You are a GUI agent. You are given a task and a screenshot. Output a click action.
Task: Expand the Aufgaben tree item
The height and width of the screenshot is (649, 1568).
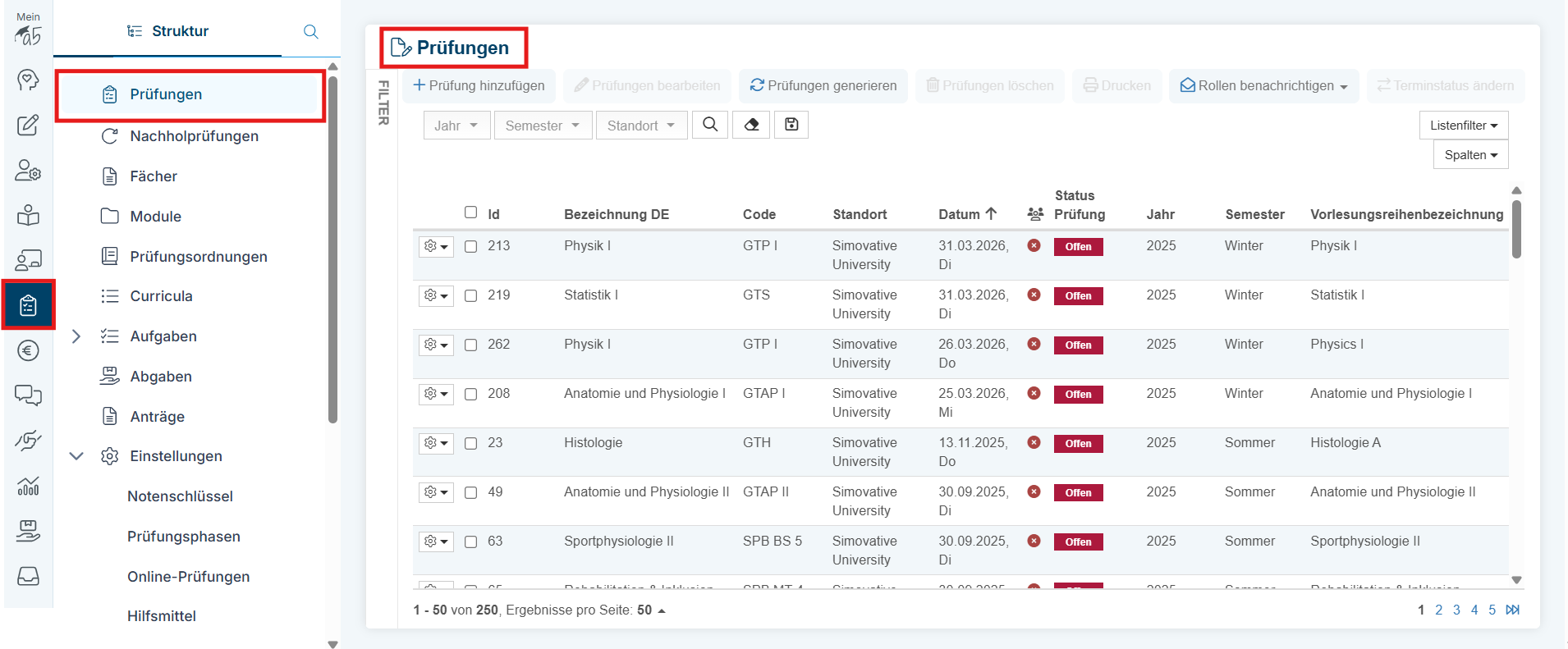(76, 336)
